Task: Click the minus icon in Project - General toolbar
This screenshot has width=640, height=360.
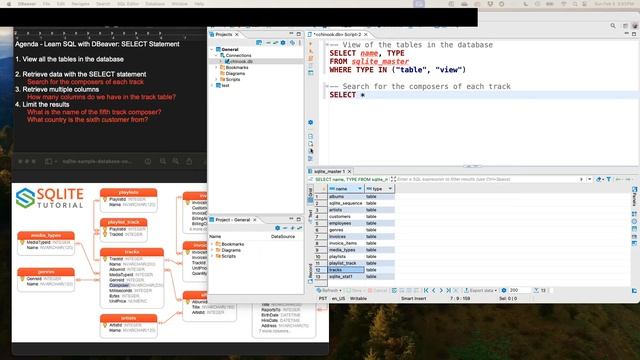Action: coord(285,228)
